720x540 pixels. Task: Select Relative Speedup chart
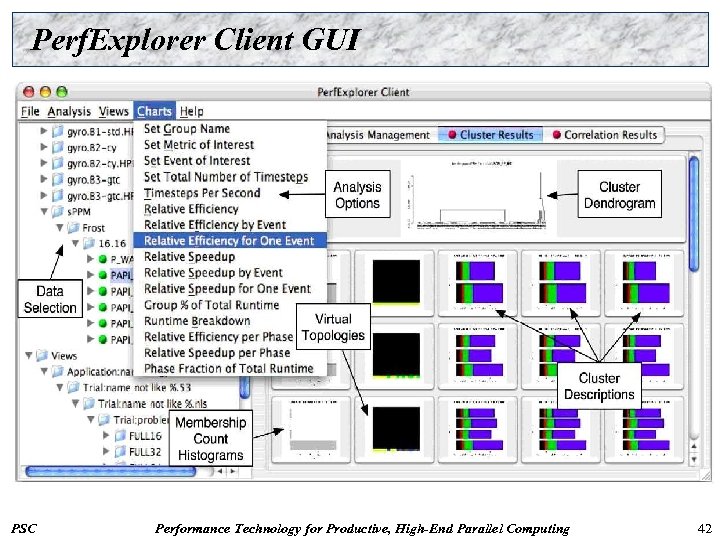click(x=230, y=257)
